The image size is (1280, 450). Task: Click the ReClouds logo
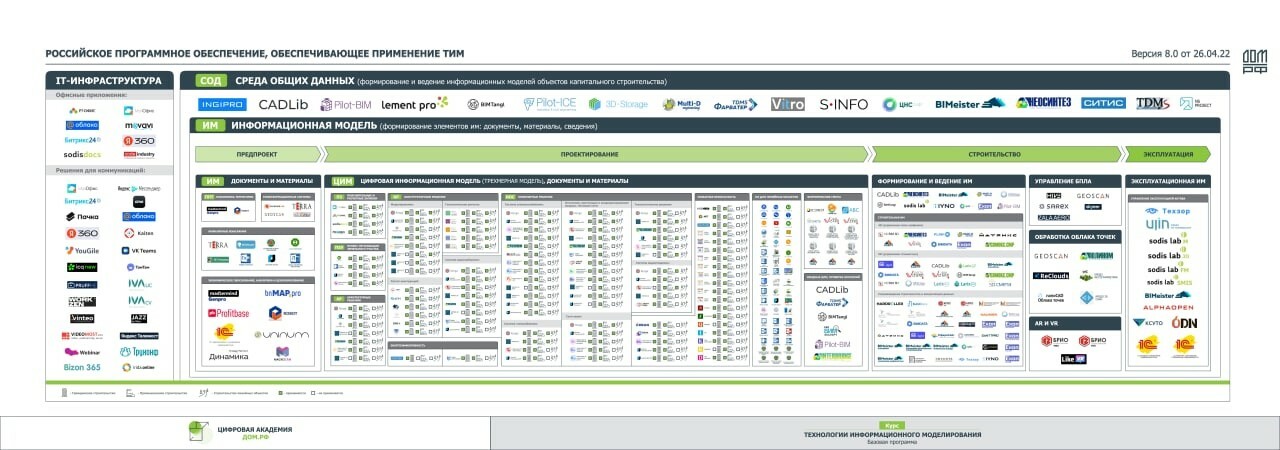1051,275
